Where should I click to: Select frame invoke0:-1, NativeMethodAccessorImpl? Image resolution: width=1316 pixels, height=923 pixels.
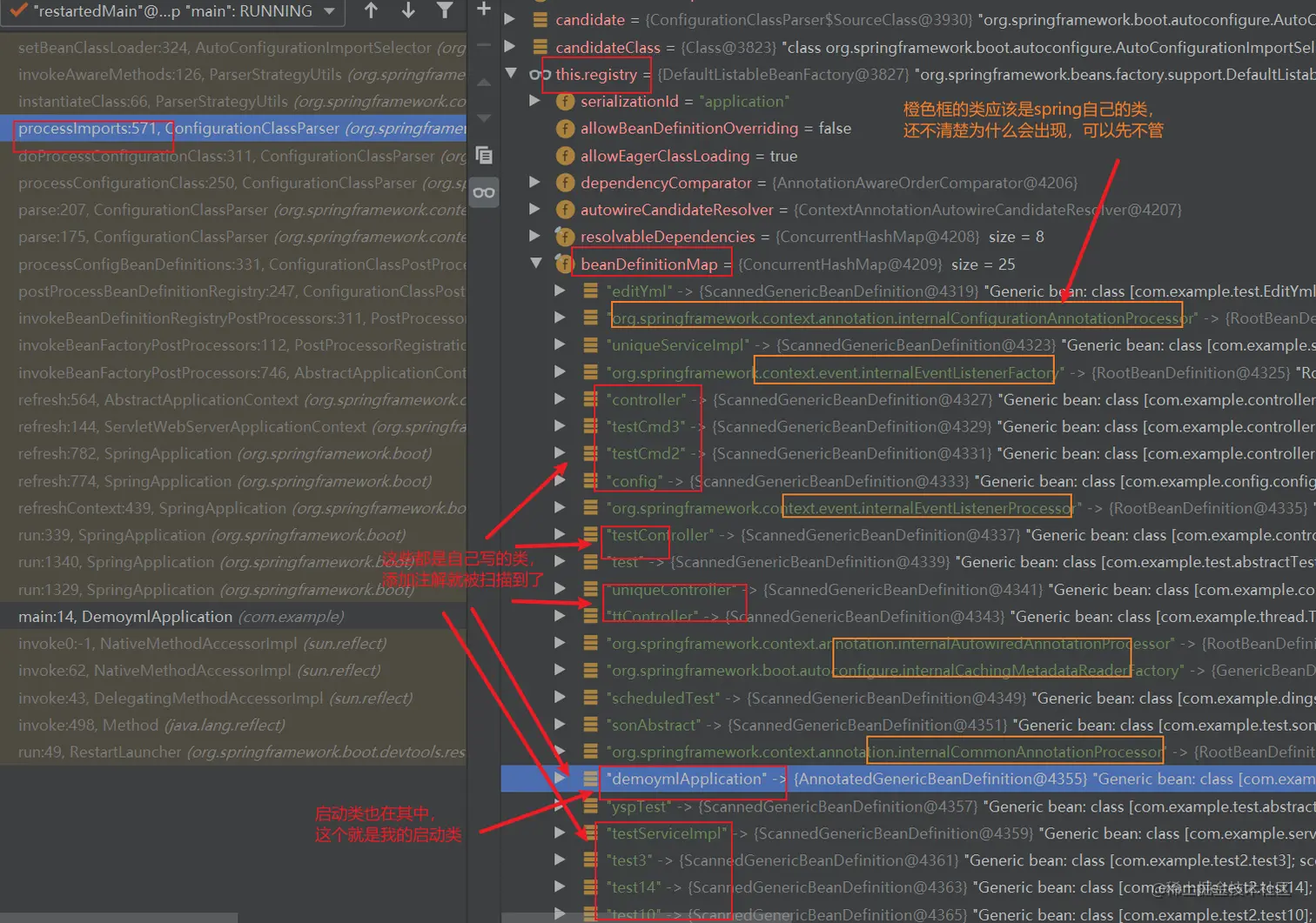[x=233, y=644]
